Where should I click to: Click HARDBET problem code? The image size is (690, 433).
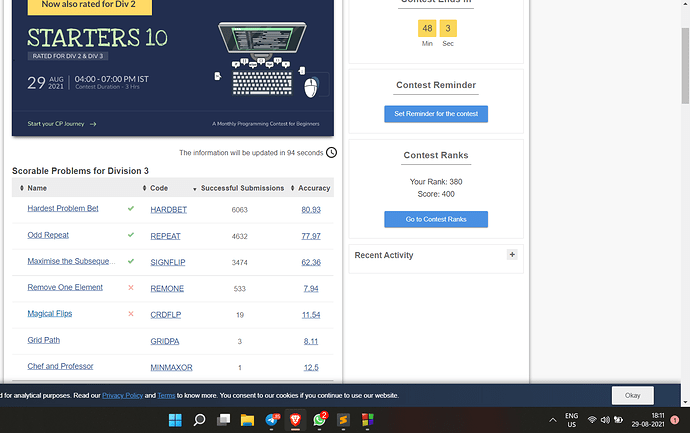[169, 210]
